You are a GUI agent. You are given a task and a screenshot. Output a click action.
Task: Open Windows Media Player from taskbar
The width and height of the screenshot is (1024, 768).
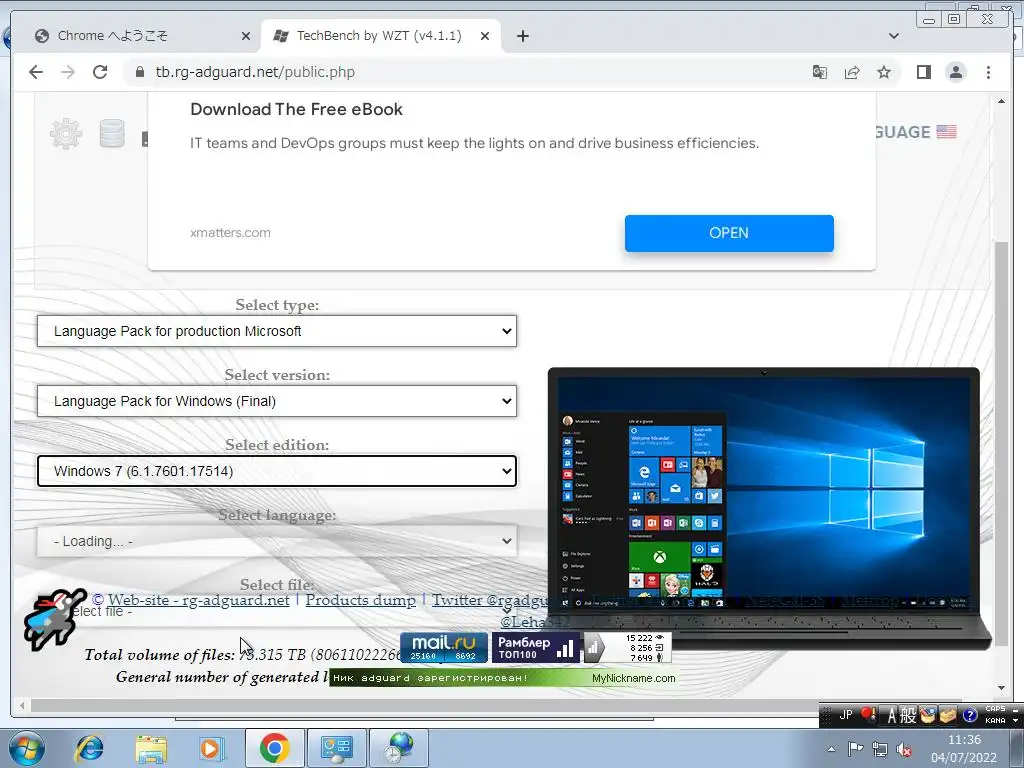click(x=212, y=748)
